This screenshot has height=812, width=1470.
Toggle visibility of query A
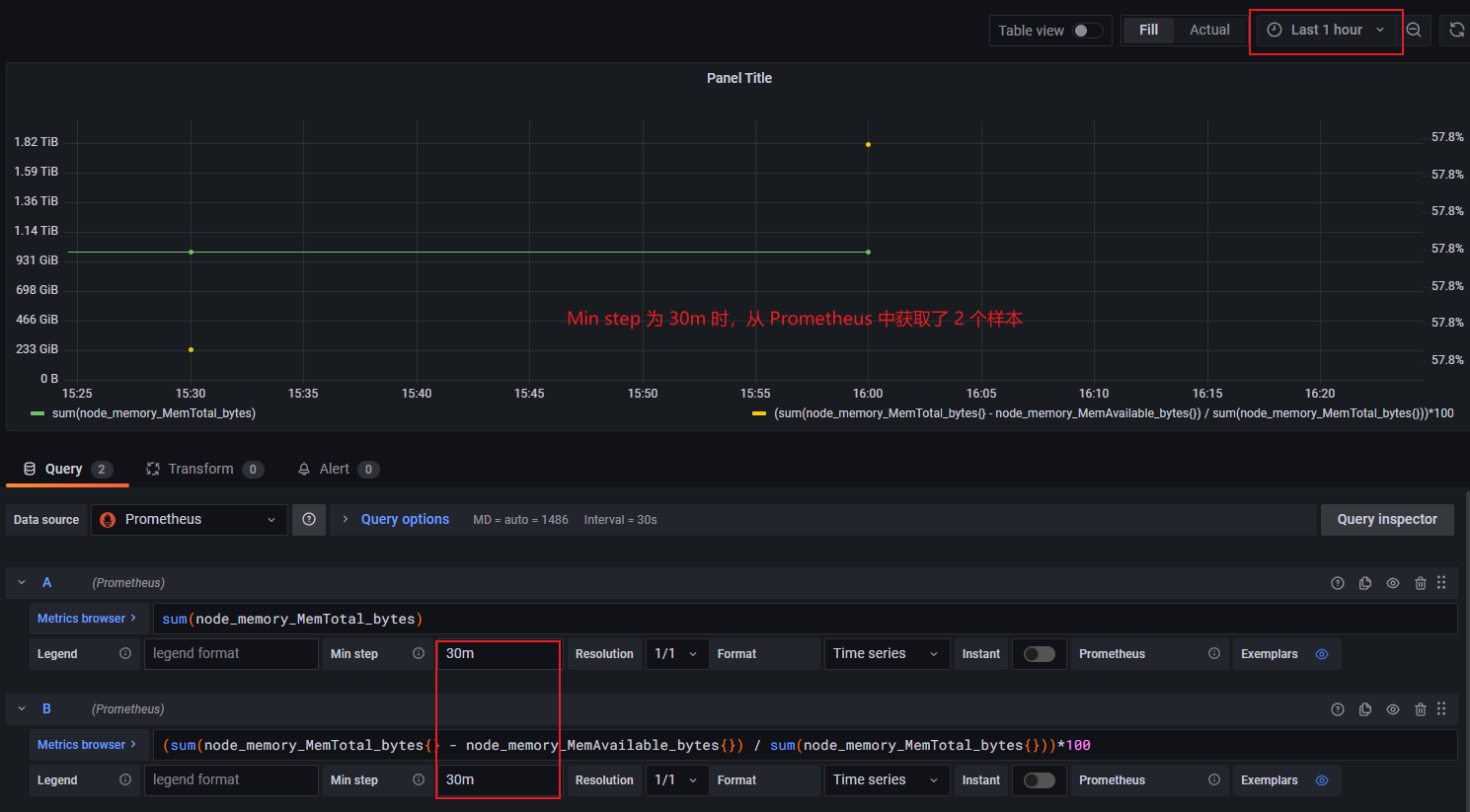click(x=1393, y=583)
